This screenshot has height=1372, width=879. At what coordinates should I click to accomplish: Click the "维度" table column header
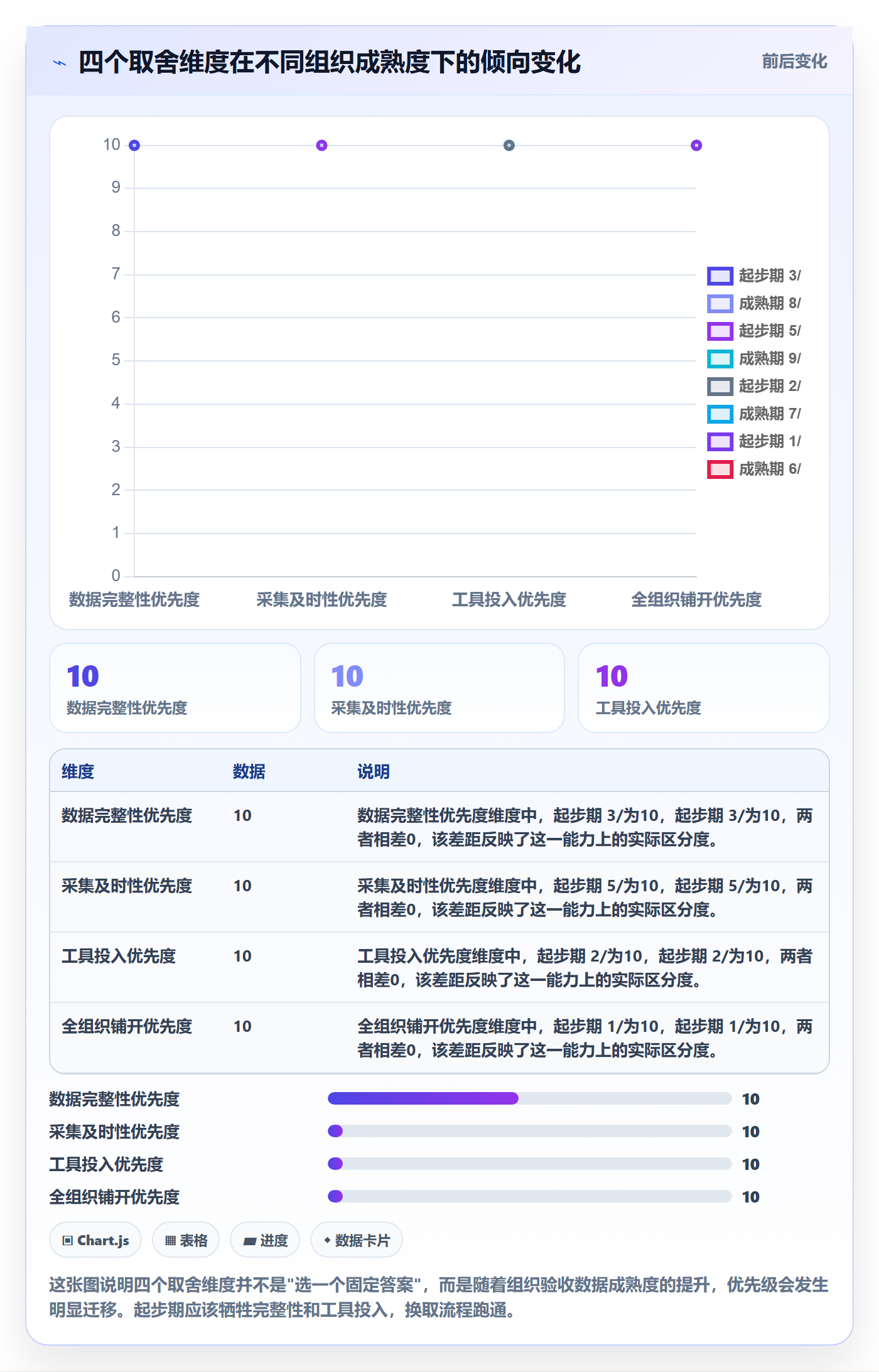point(78,771)
